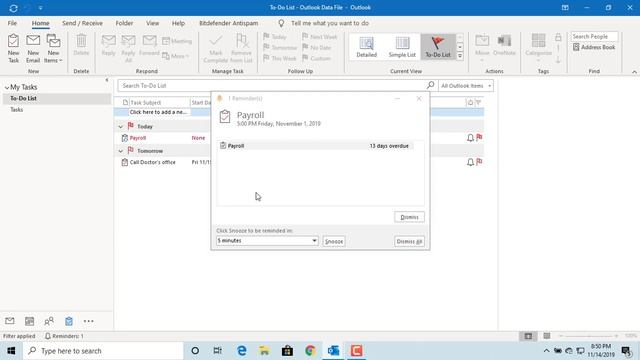Image resolution: width=640 pixels, height=360 pixels.
Task: Open the Bitdefender Antispam tab
Action: click(x=229, y=23)
